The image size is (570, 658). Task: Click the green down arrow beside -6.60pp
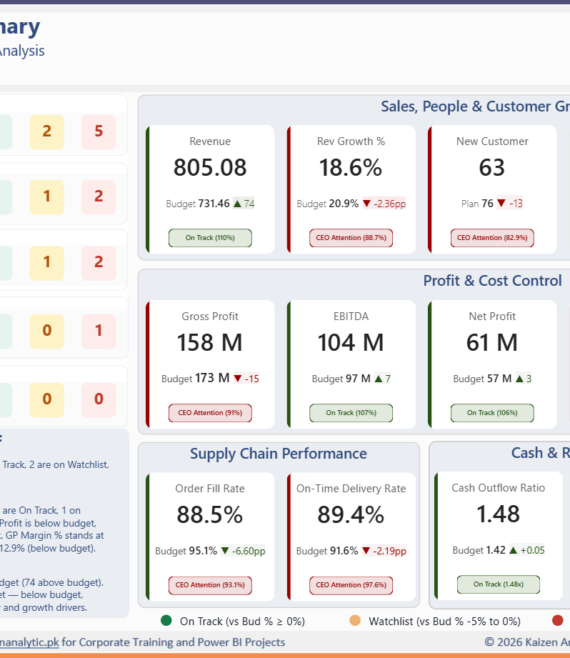(225, 550)
